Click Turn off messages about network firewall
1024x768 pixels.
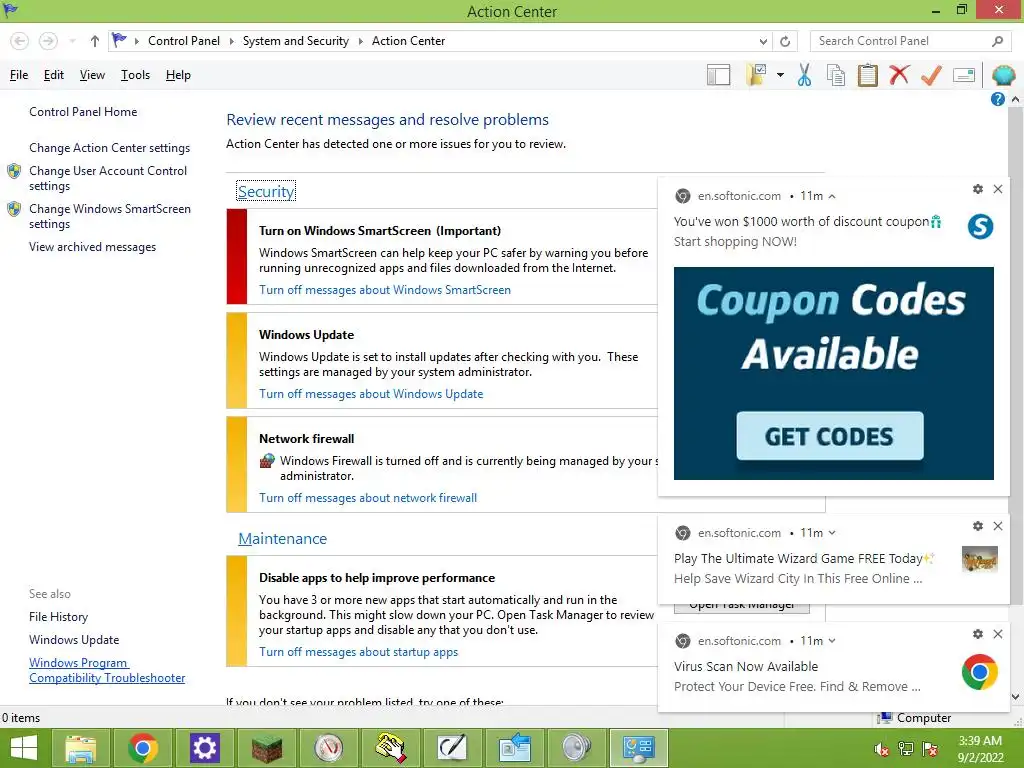pyautogui.click(x=368, y=498)
